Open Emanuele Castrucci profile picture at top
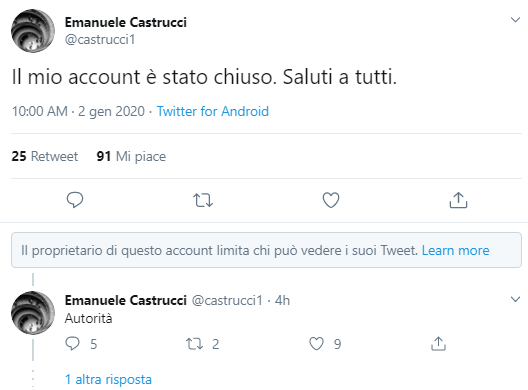 click(33, 31)
